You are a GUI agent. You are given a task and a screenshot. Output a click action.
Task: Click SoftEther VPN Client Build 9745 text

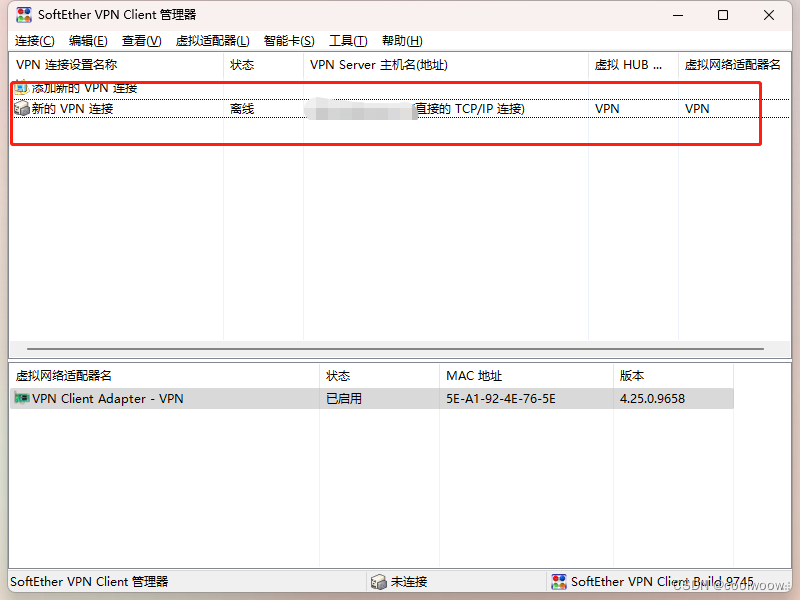pos(662,582)
